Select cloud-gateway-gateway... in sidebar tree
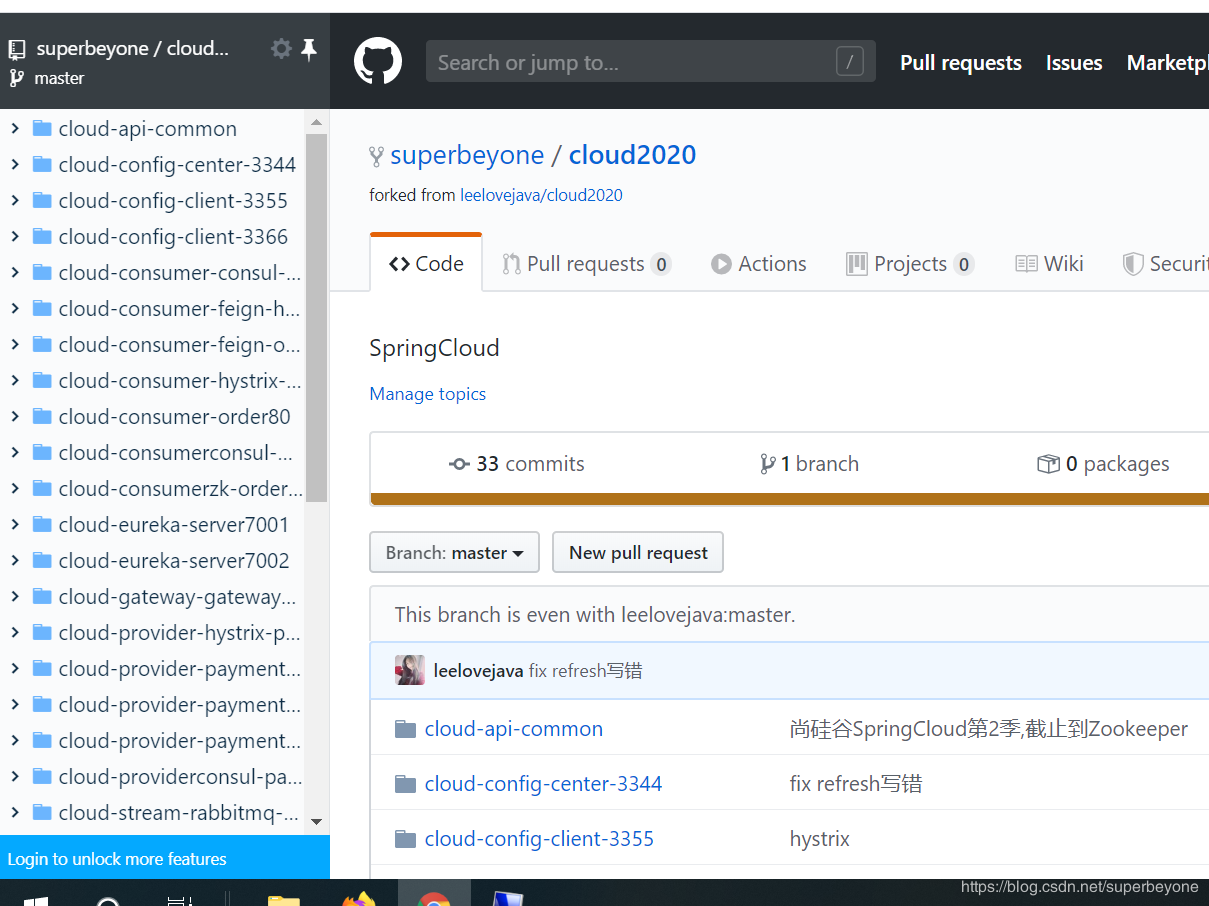 pyautogui.click(x=177, y=596)
